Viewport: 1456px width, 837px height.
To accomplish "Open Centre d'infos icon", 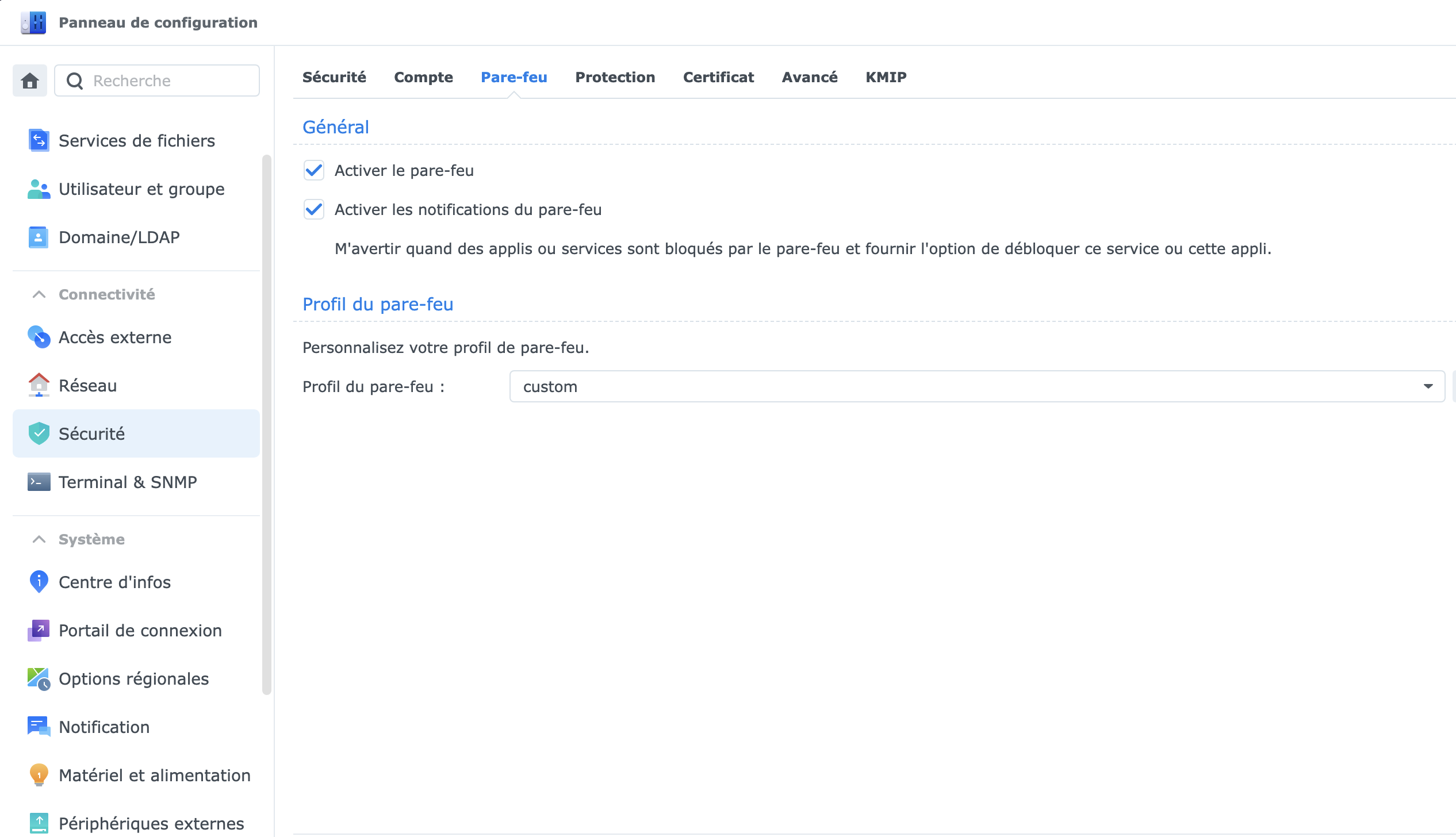I will click(x=39, y=582).
